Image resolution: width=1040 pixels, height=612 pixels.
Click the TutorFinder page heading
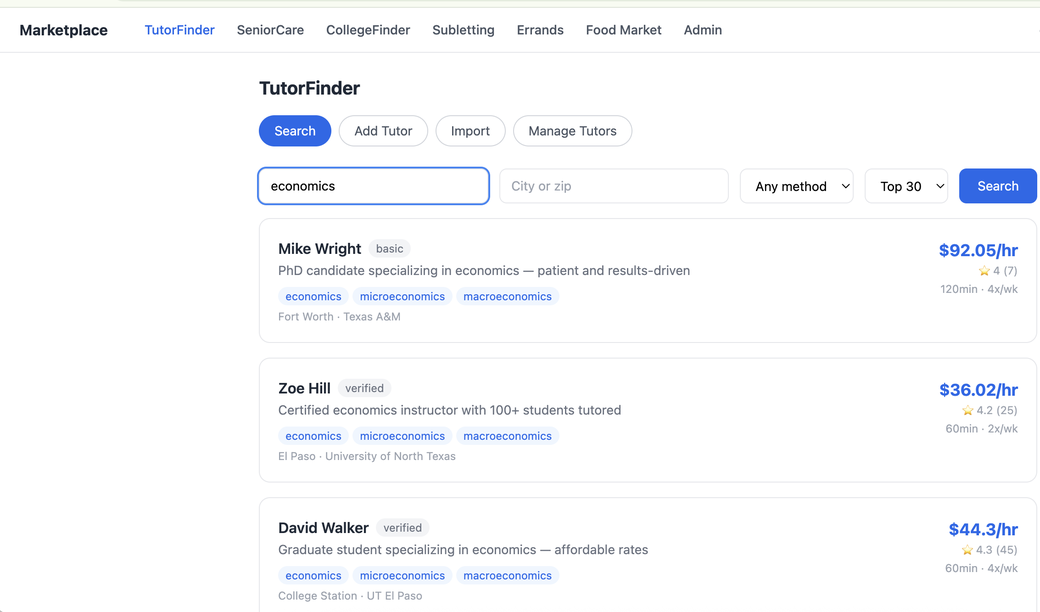(x=309, y=88)
